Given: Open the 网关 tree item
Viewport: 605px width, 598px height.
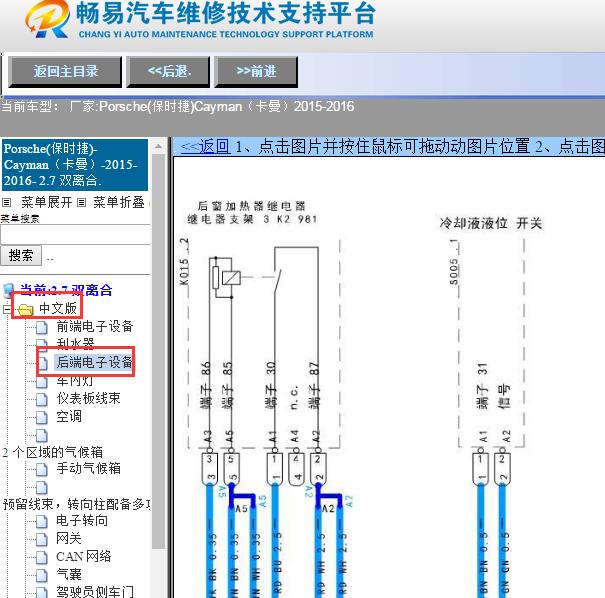Looking at the screenshot, I should pyautogui.click(x=69, y=538).
